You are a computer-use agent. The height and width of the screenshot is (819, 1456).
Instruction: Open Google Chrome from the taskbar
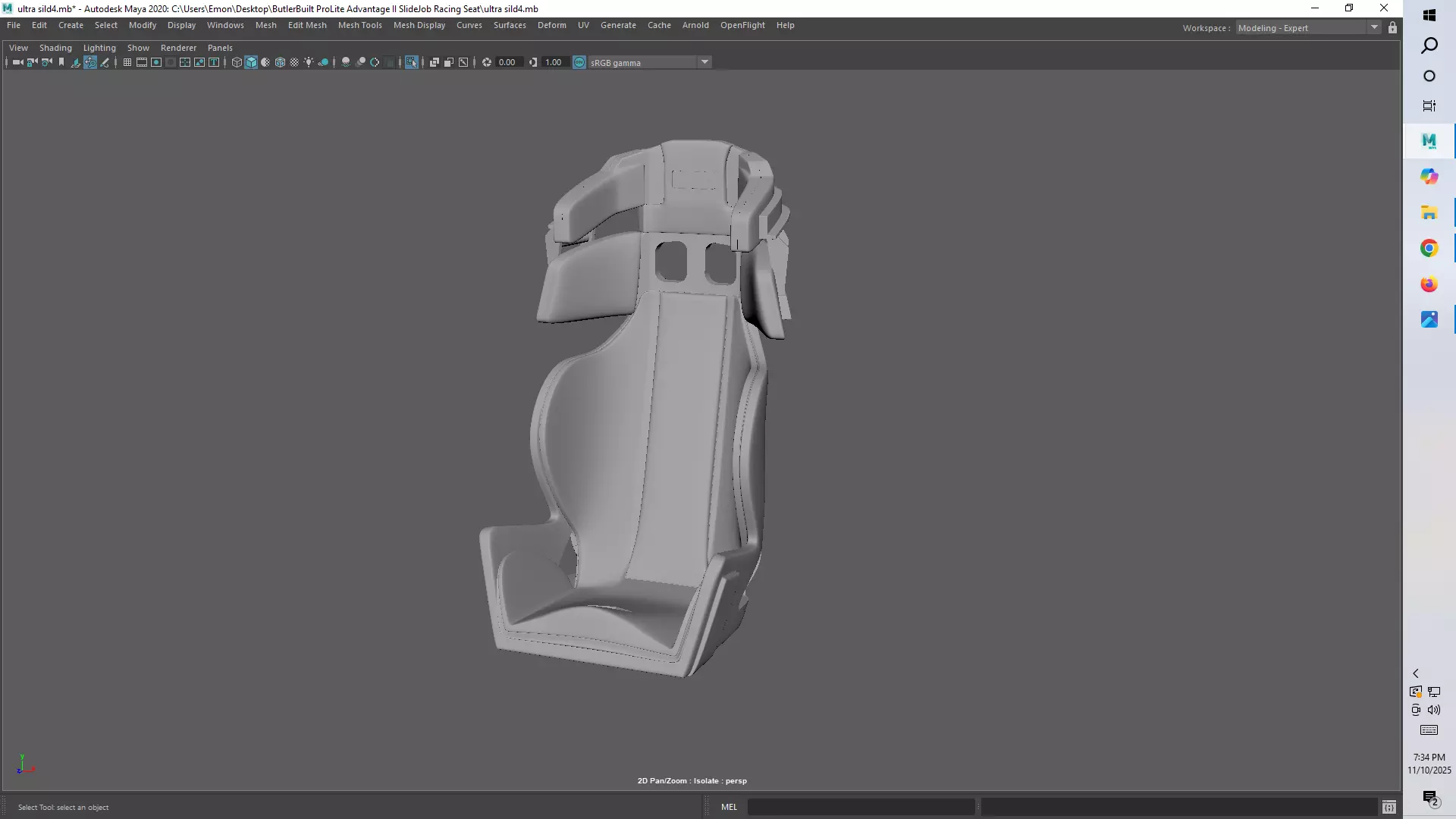(x=1429, y=248)
